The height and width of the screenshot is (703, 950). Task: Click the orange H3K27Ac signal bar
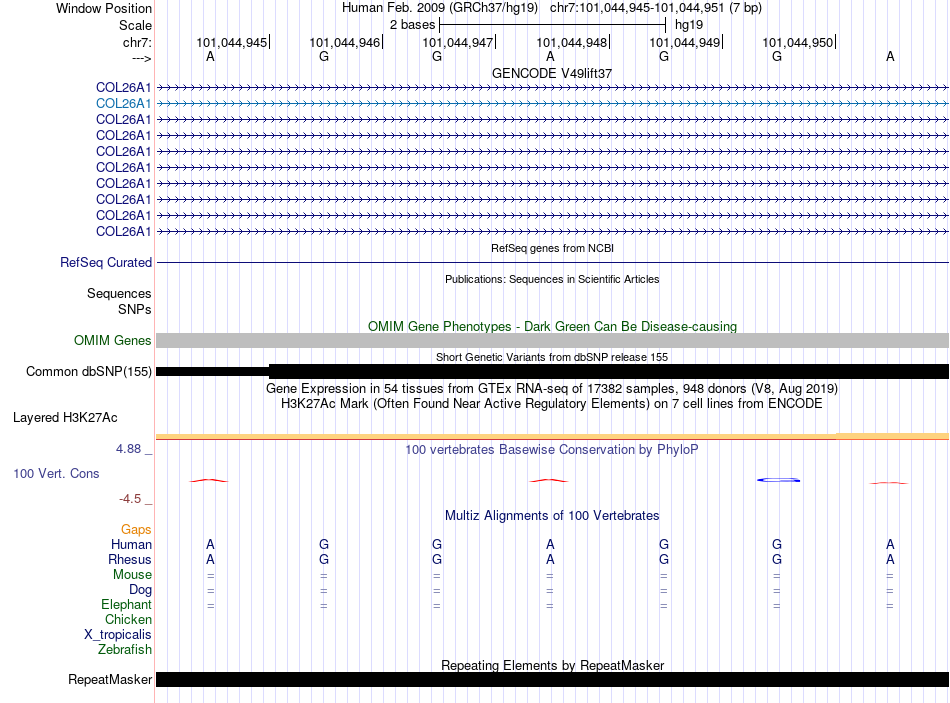click(552, 437)
